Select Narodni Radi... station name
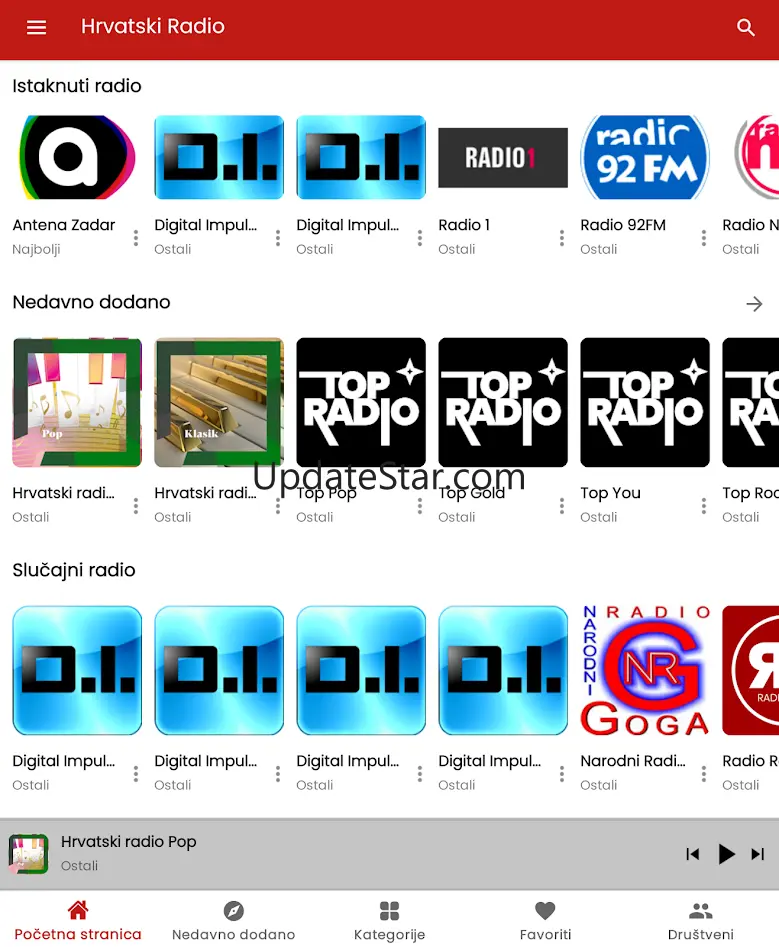Viewport: 779px width, 947px height. point(633,761)
